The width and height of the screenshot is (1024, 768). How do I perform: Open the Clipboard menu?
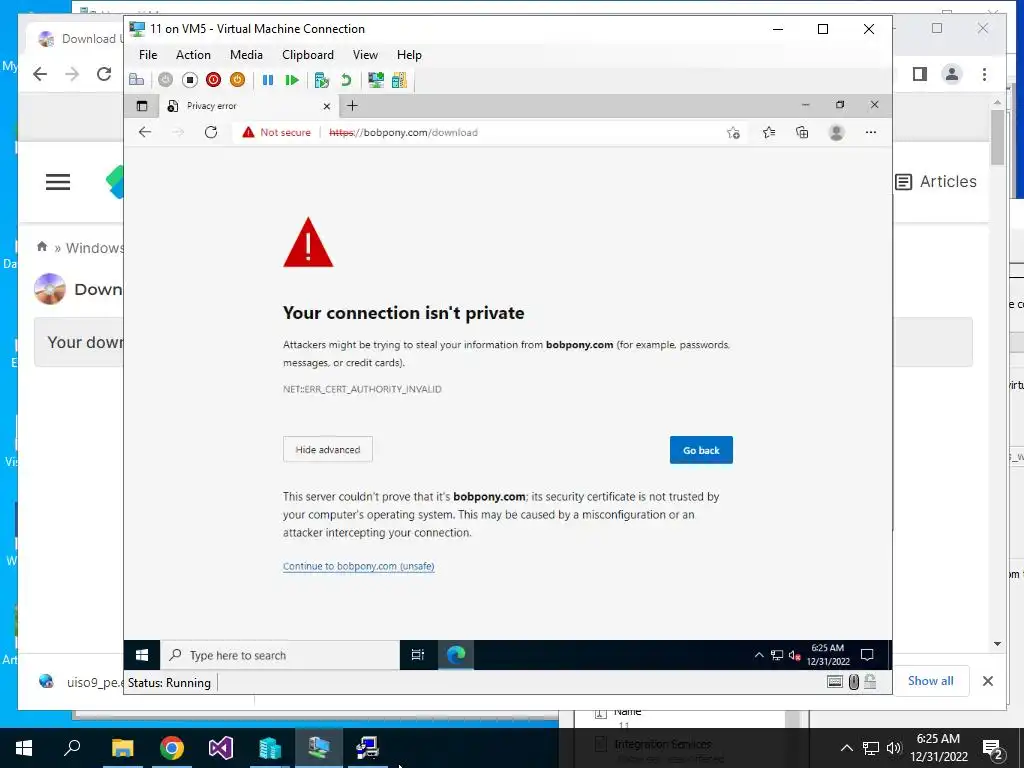[x=308, y=55]
